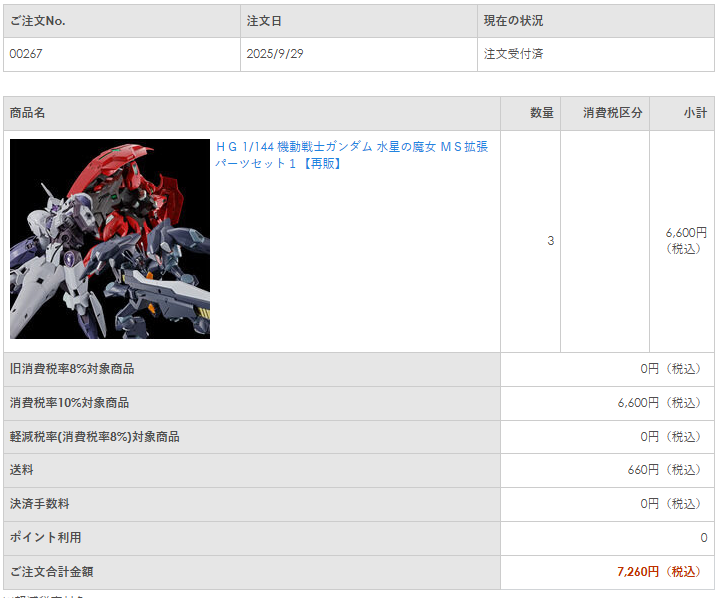The height and width of the screenshot is (598, 722).
Task: Click the 注文日 column header
Action: pyautogui.click(x=264, y=21)
